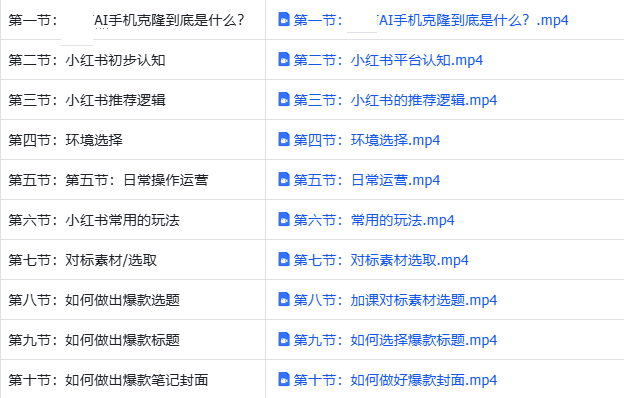Select the cell text 第九节：如何做出爆款标题
This screenshot has width=624, height=398.
(x=94, y=340)
